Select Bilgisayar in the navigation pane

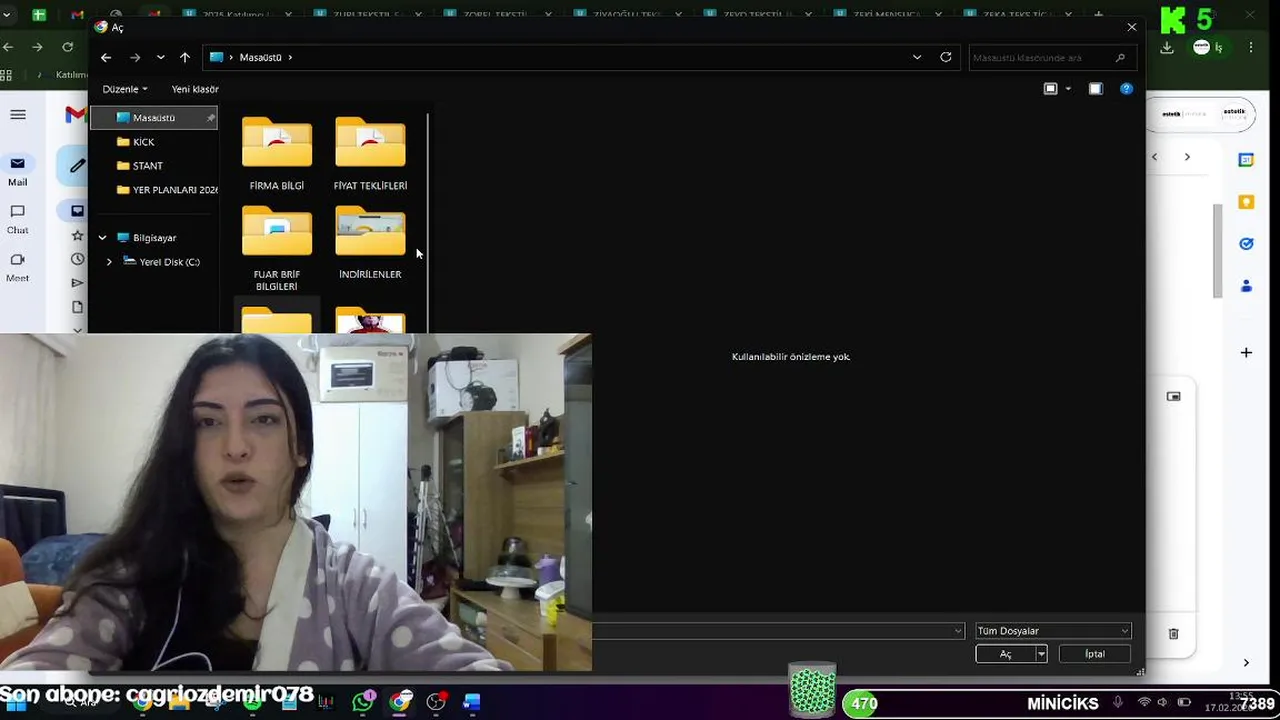point(154,238)
